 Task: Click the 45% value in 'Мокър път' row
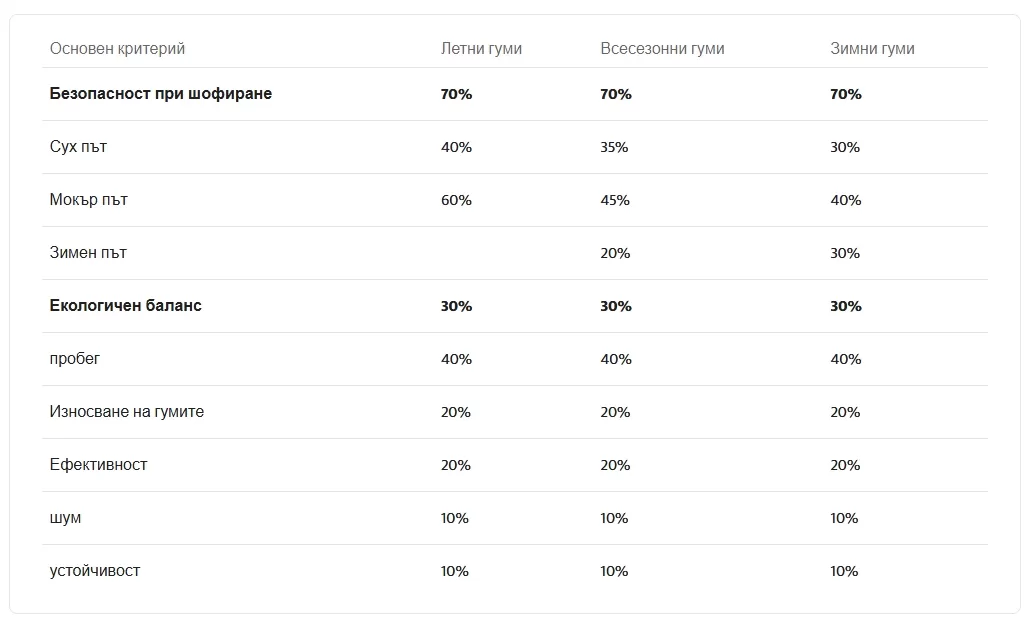[615, 200]
